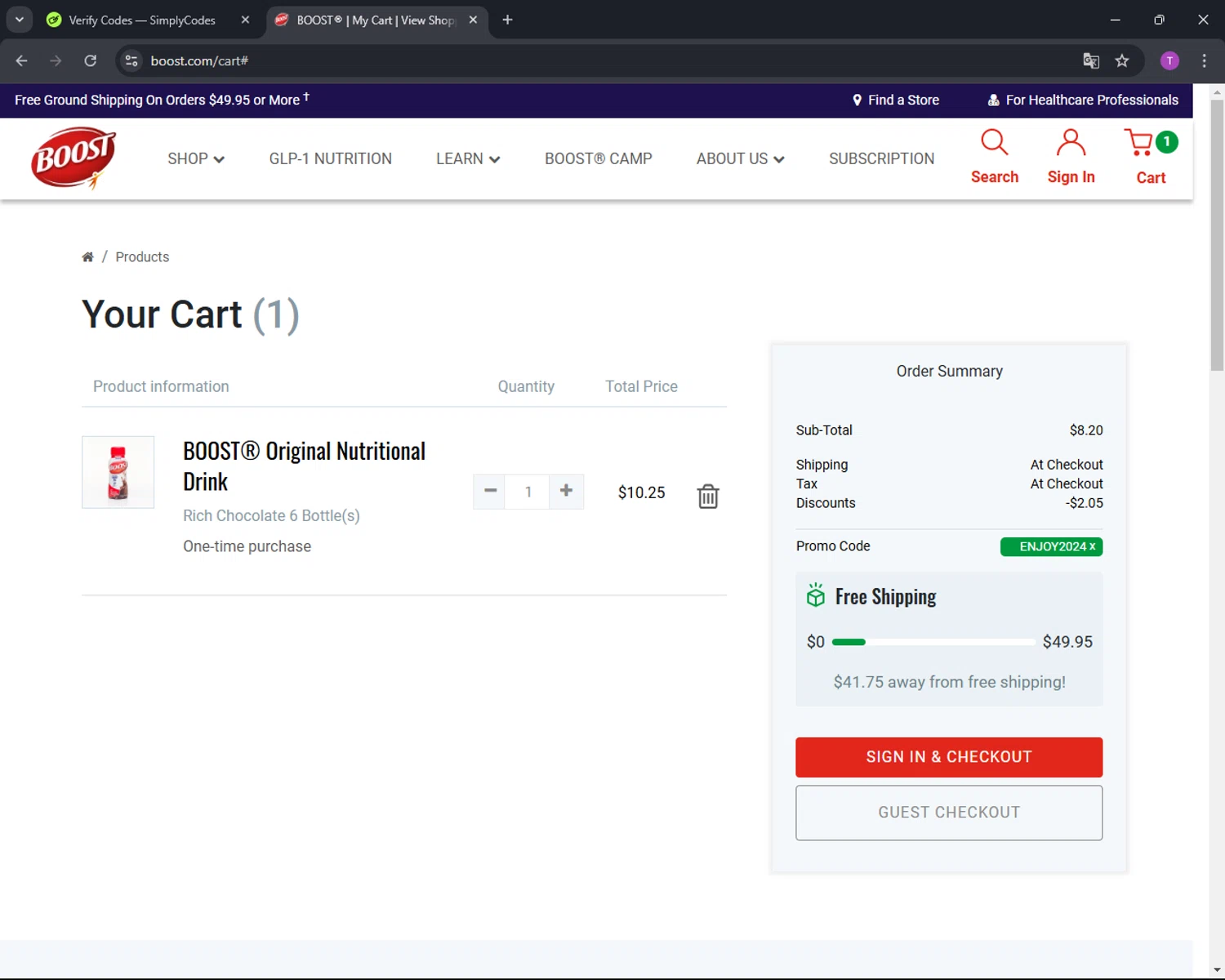The width and height of the screenshot is (1225, 980).
Task: Click the Free Ground Shipping banner text
Action: tap(162, 100)
